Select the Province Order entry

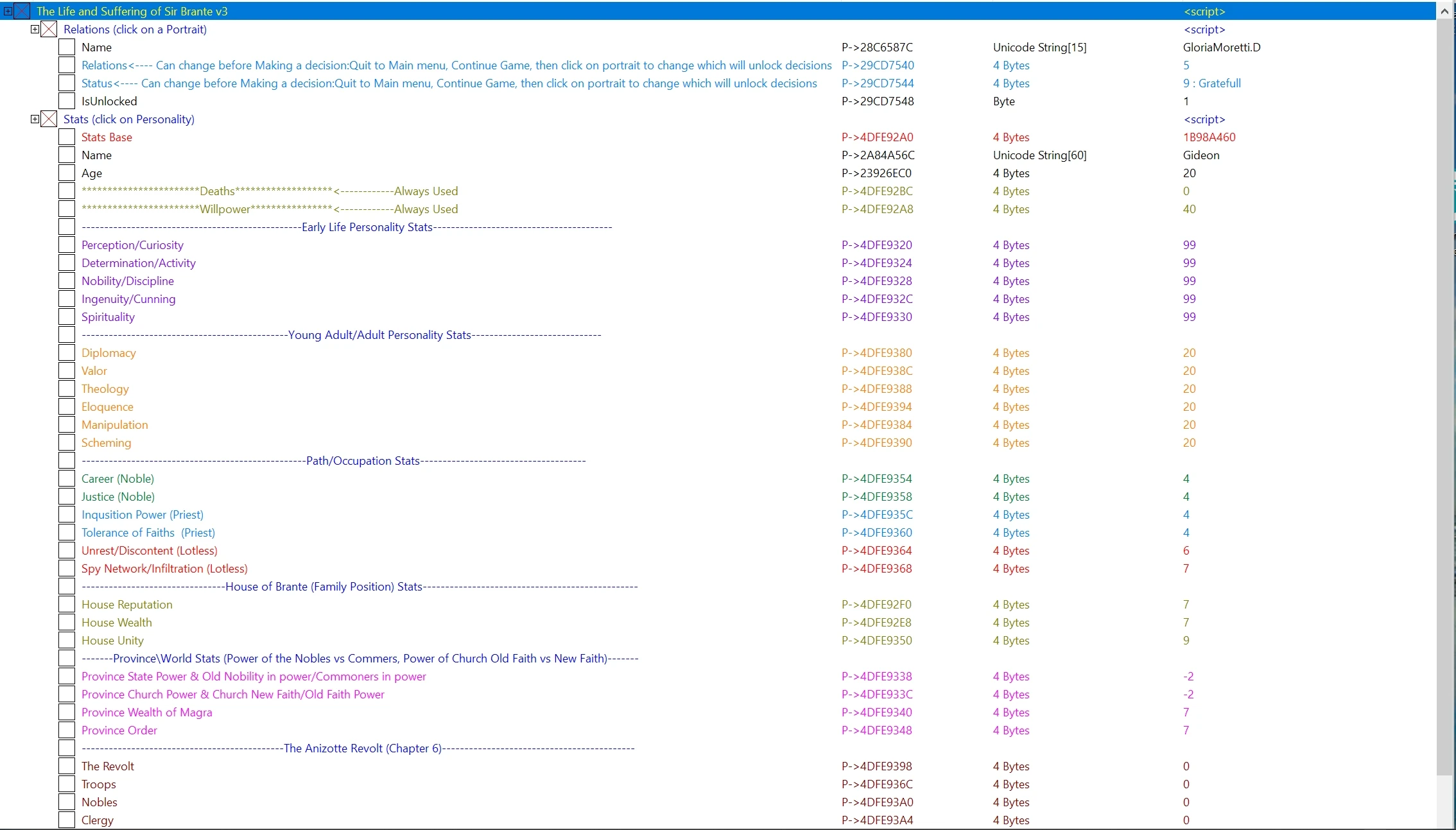(119, 730)
